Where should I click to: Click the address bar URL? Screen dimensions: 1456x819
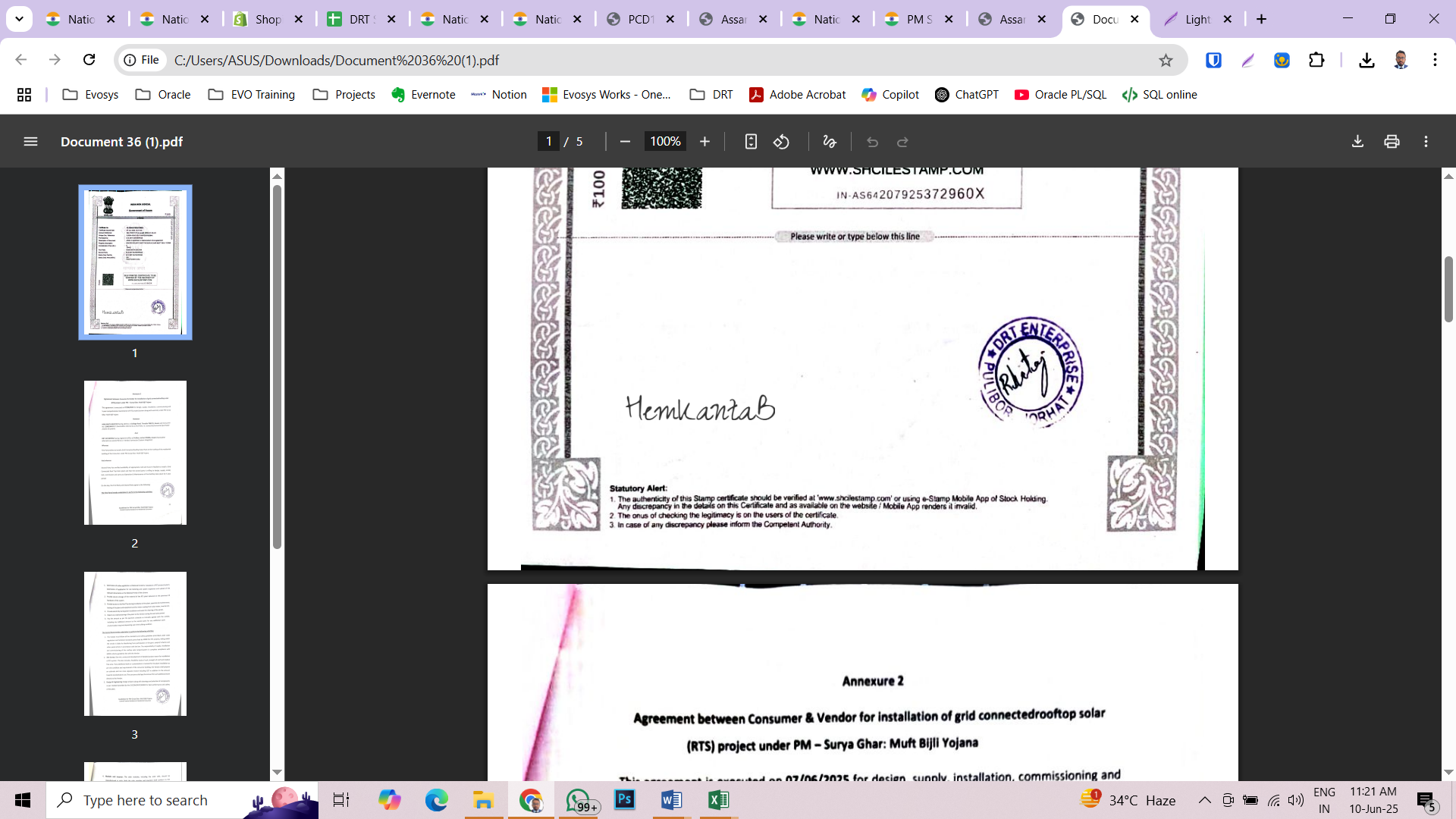[337, 60]
